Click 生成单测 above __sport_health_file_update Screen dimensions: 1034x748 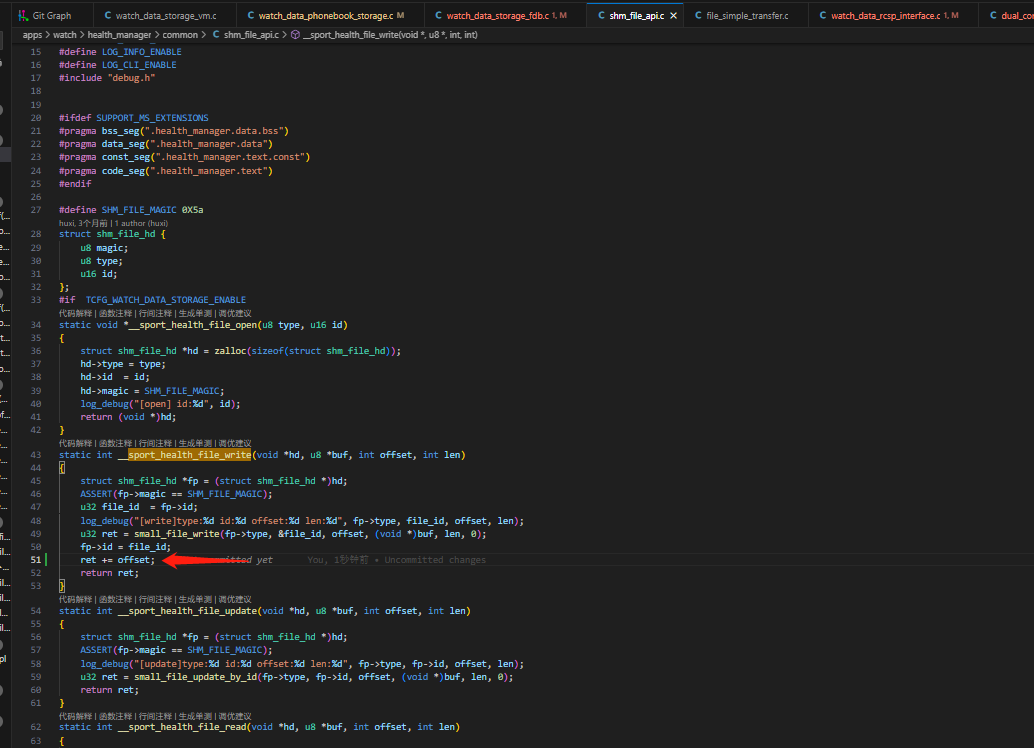195,600
